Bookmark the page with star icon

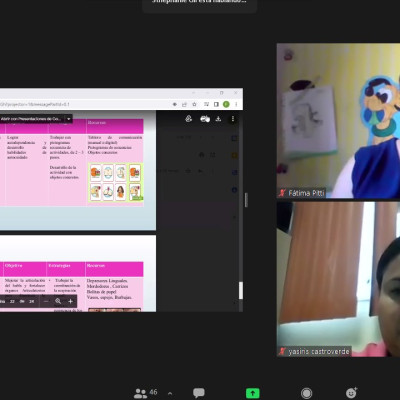[x=194, y=104]
